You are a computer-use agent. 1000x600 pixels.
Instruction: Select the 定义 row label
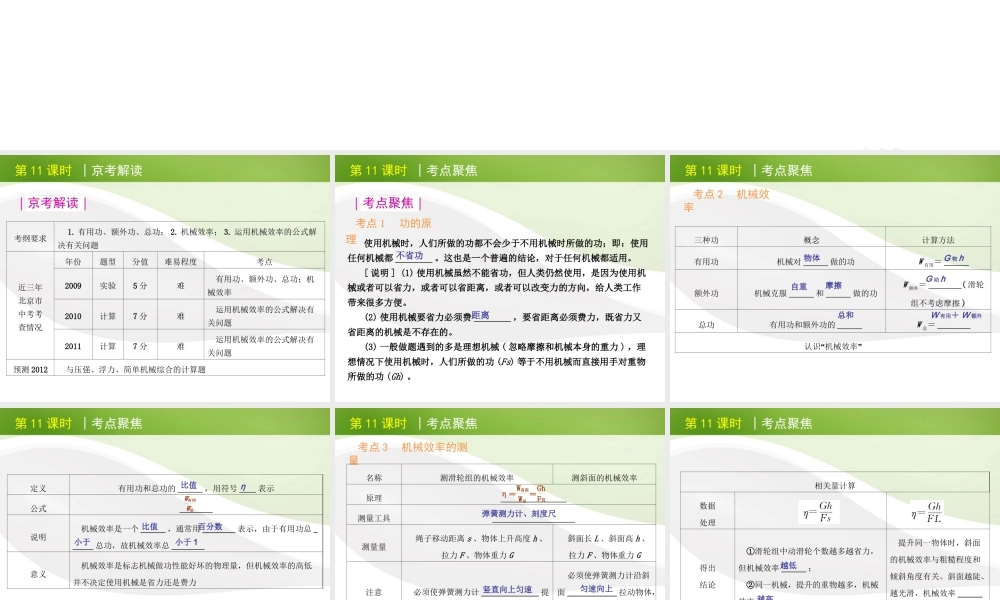(x=38, y=488)
